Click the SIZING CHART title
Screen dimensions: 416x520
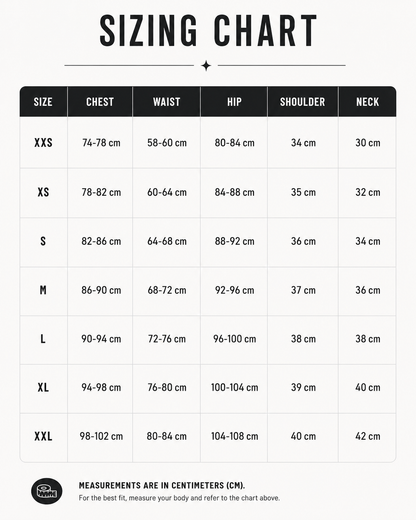(208, 30)
